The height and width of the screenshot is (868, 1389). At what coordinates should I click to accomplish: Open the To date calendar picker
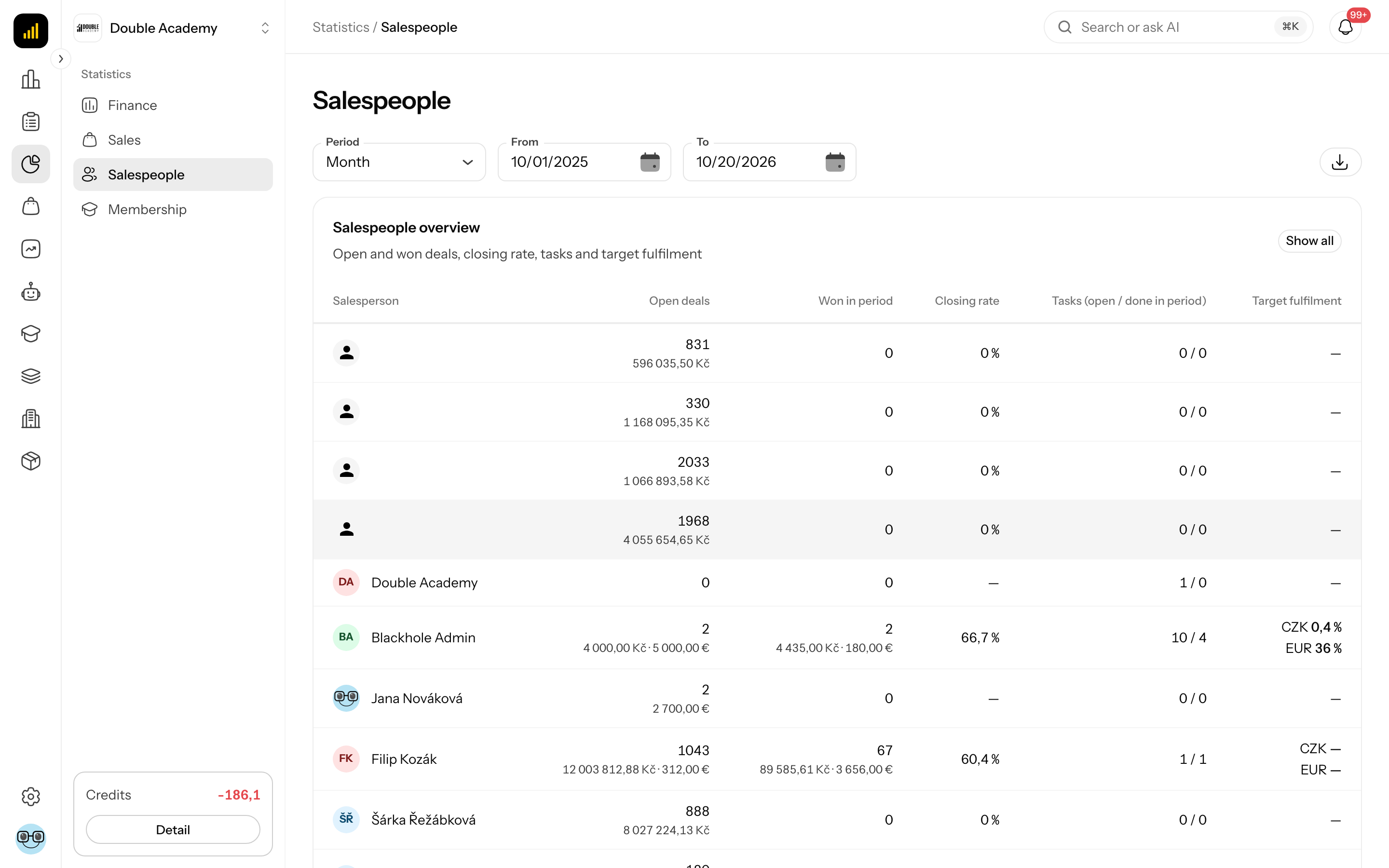(835, 162)
